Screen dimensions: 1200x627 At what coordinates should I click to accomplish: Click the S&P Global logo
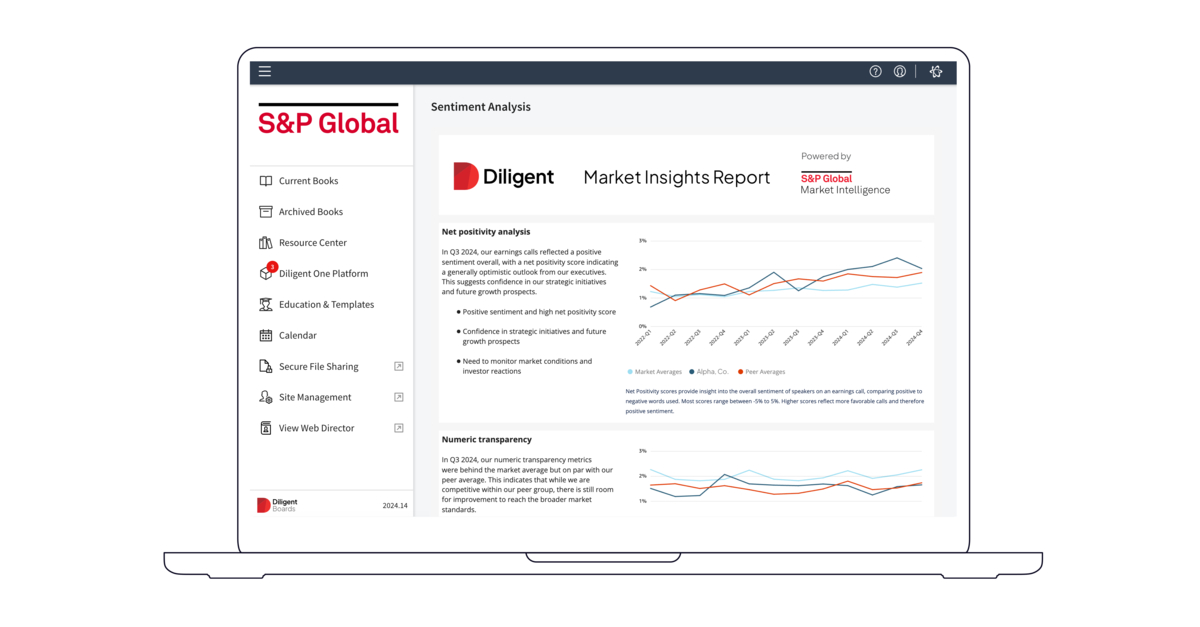click(x=329, y=123)
